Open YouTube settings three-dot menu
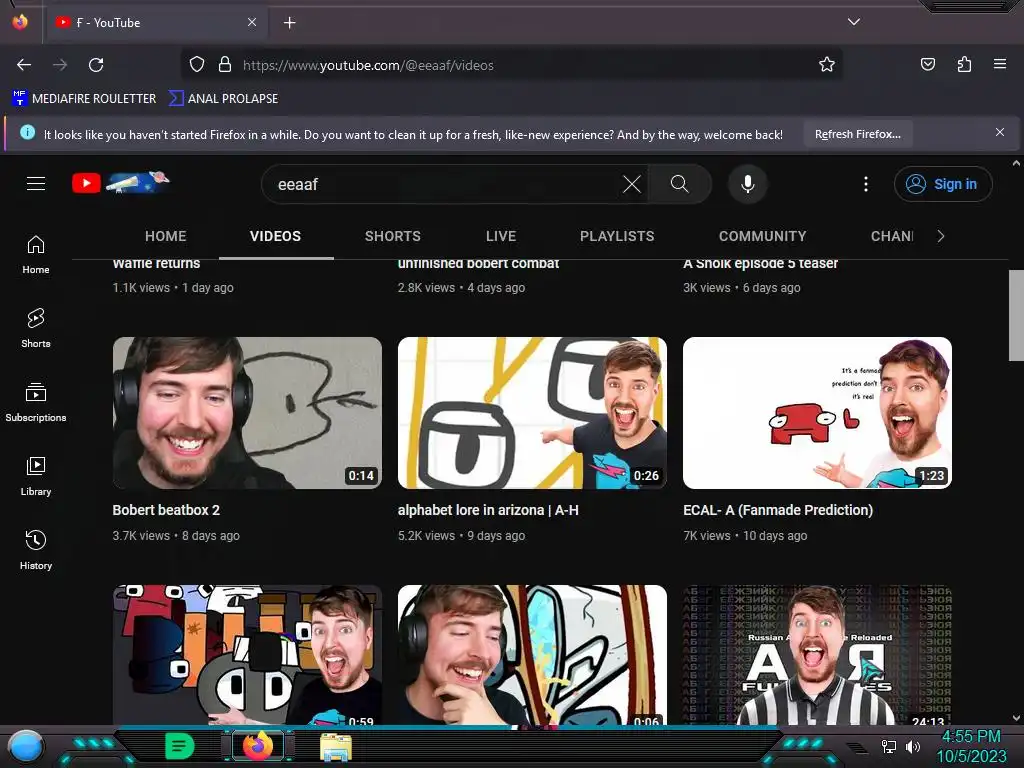 click(866, 184)
